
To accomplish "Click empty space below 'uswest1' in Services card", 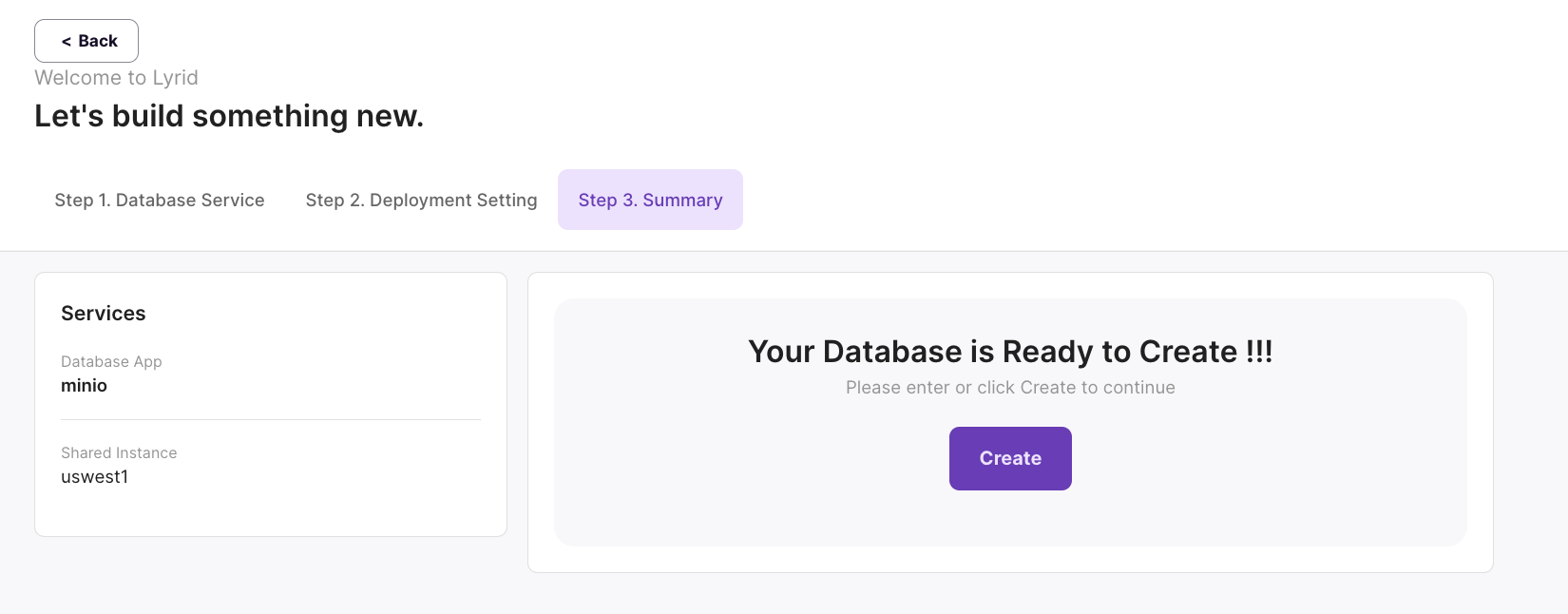I will 271,511.
